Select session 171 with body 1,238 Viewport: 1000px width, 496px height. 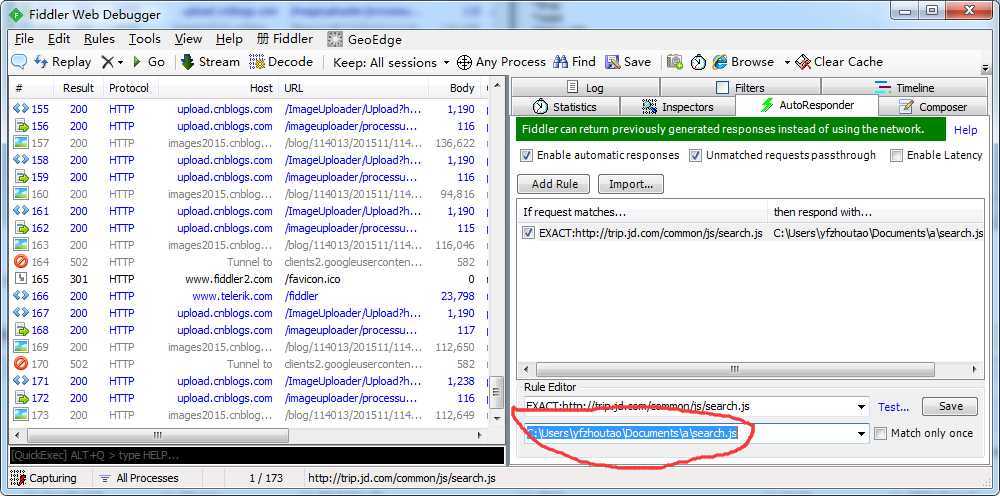[249, 381]
